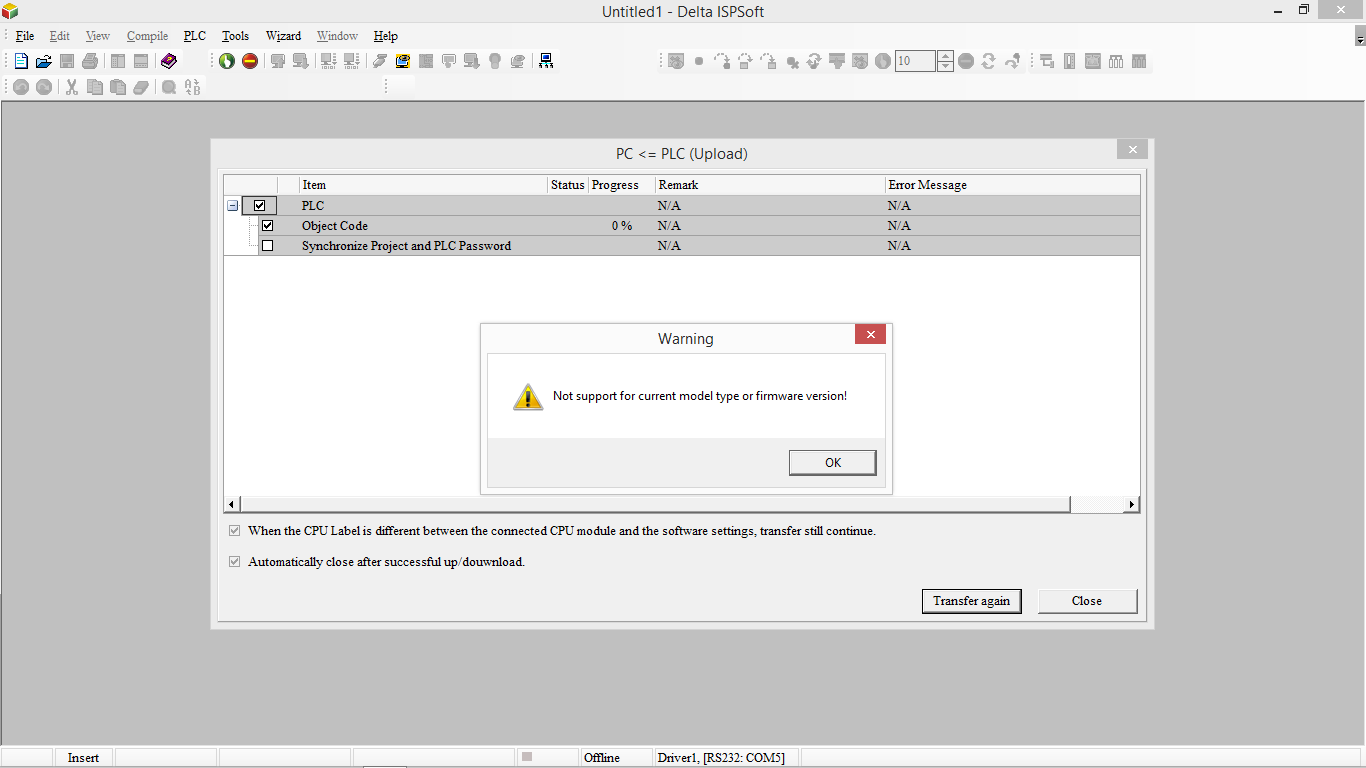Click the eraser Delete icon

click(141, 87)
